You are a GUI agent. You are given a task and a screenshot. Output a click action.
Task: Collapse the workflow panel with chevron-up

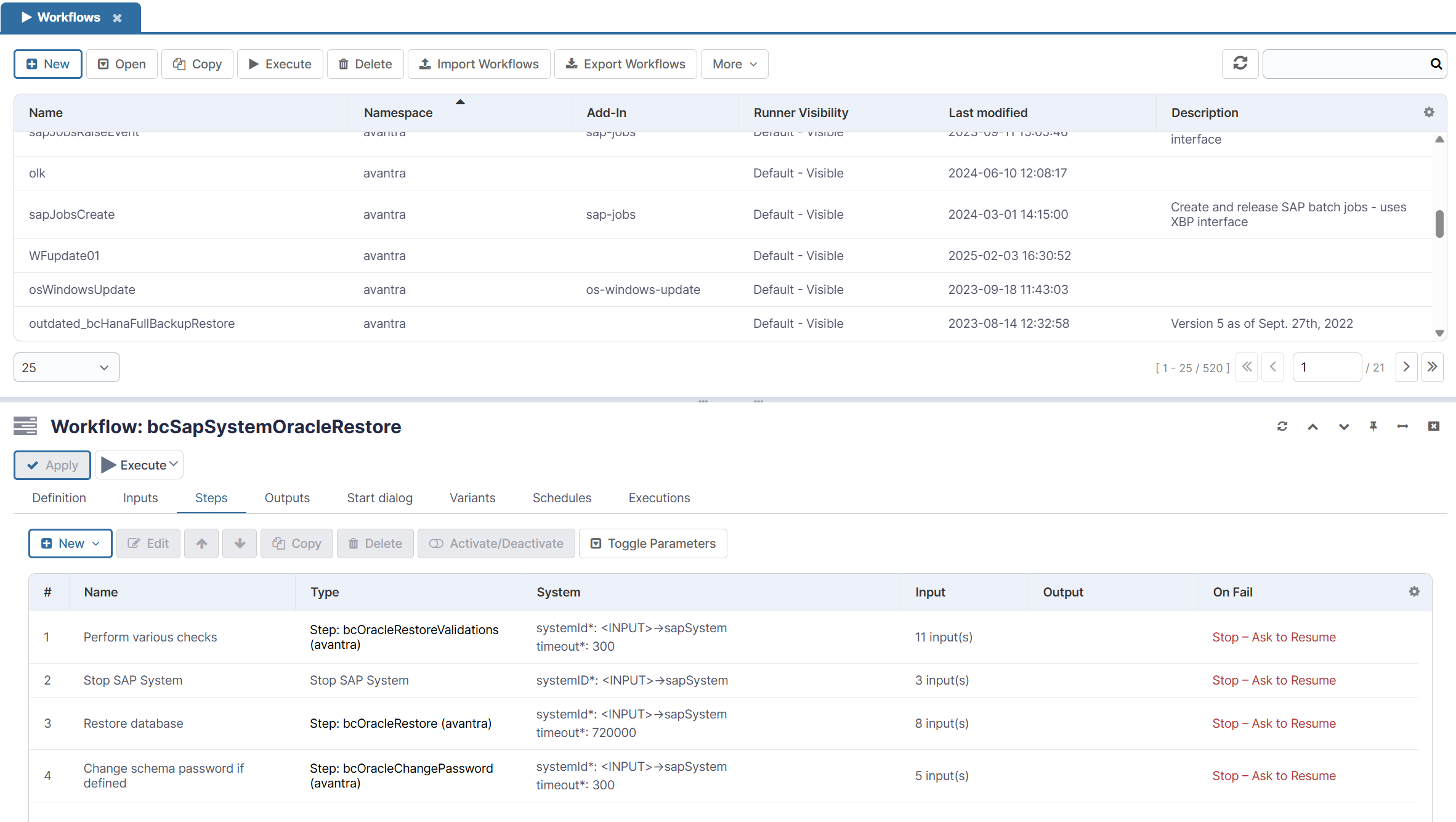coord(1312,426)
